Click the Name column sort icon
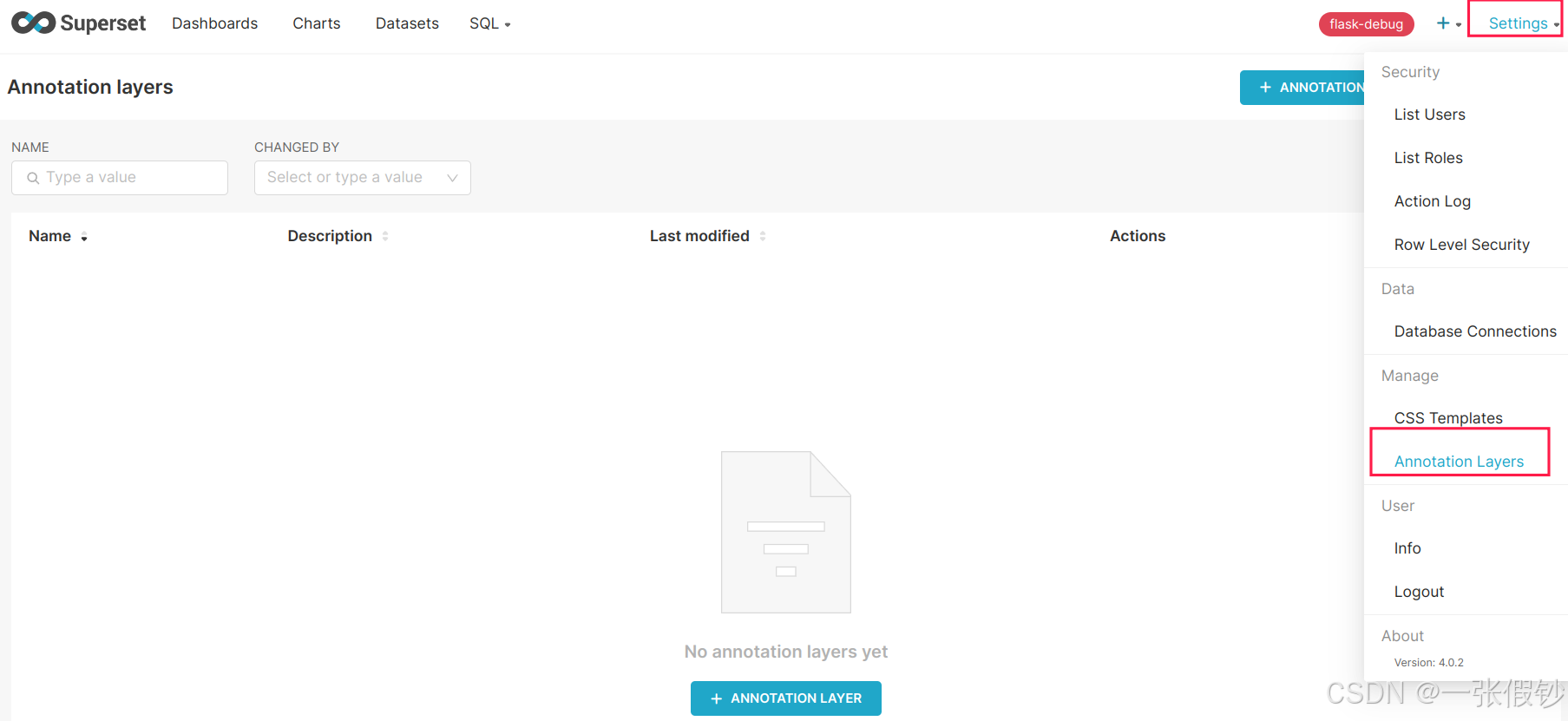Image resolution: width=1568 pixels, height=721 pixels. (84, 237)
